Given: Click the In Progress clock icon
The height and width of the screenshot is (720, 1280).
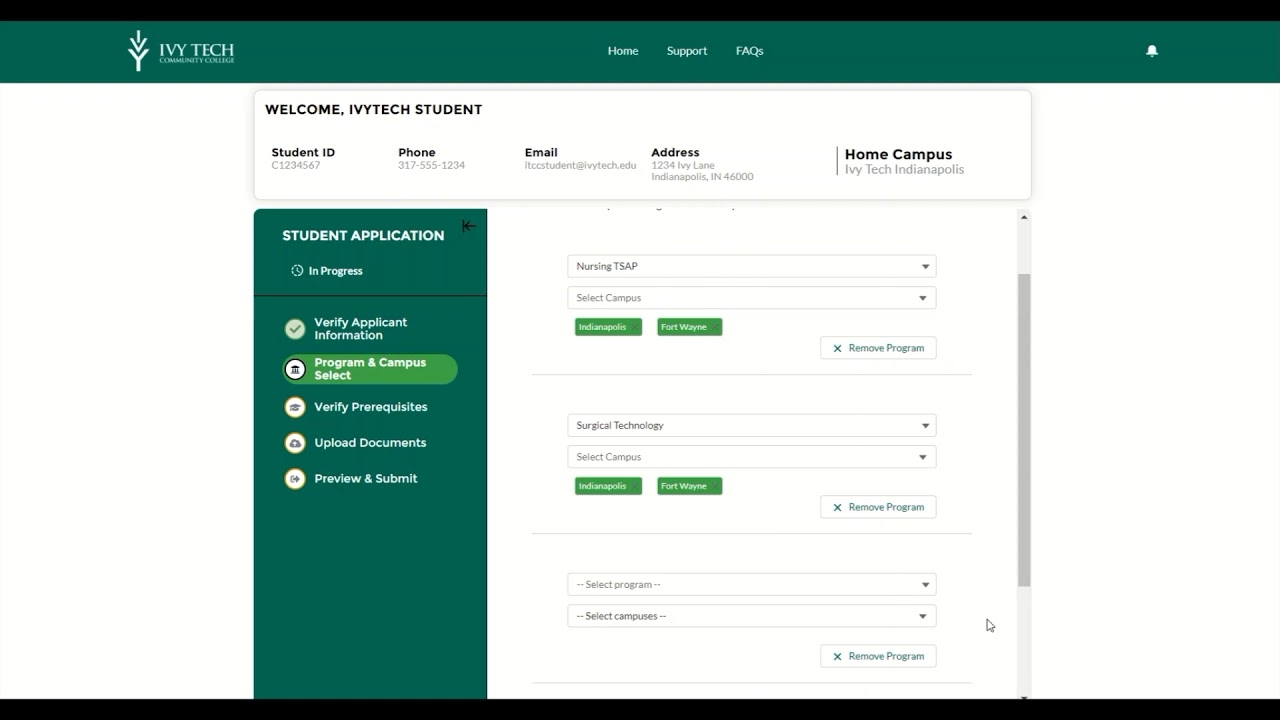Looking at the screenshot, I should [x=296, y=270].
